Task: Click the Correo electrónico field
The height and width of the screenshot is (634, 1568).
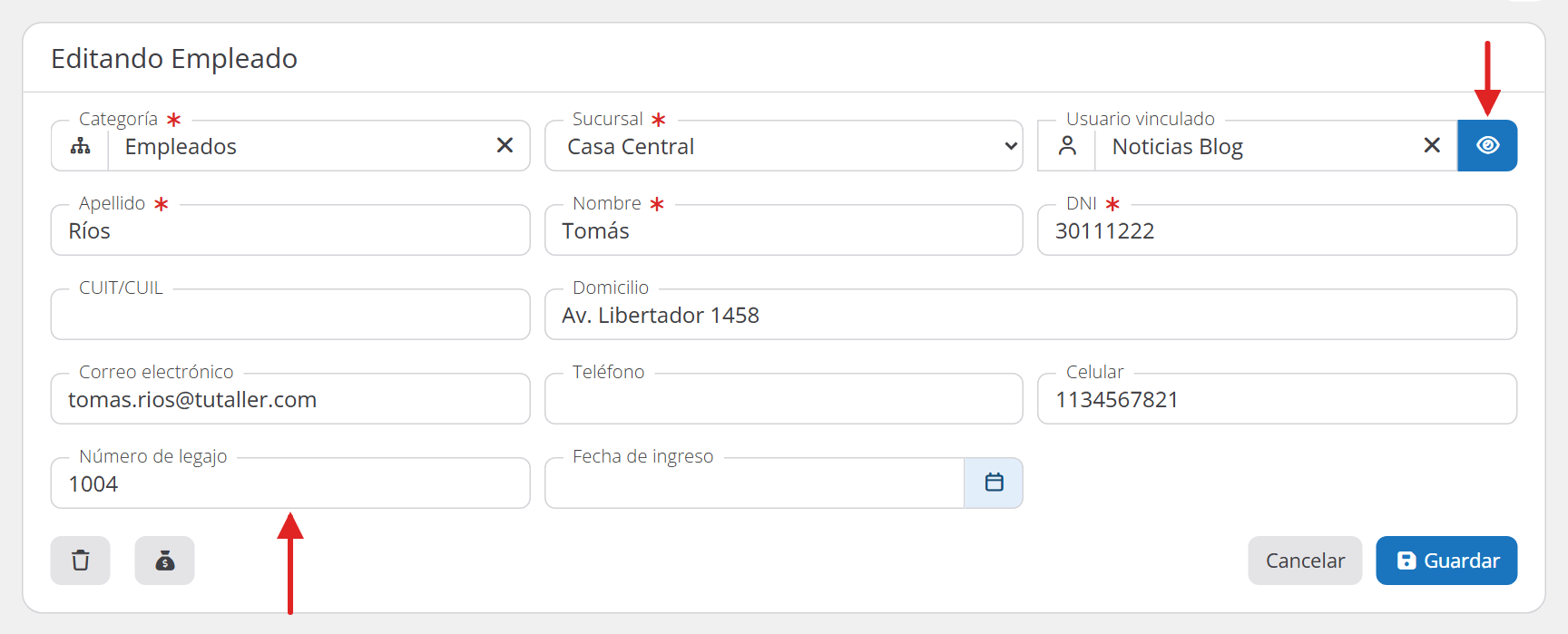Action: coord(290,399)
